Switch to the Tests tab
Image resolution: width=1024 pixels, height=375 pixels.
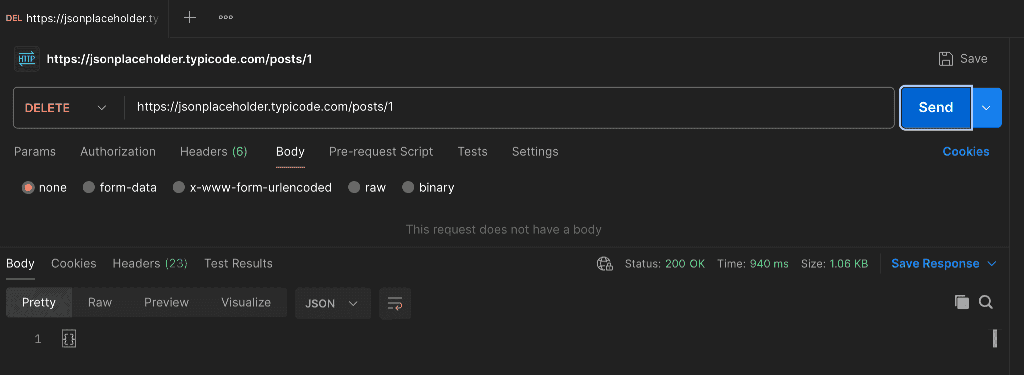pyautogui.click(x=472, y=152)
